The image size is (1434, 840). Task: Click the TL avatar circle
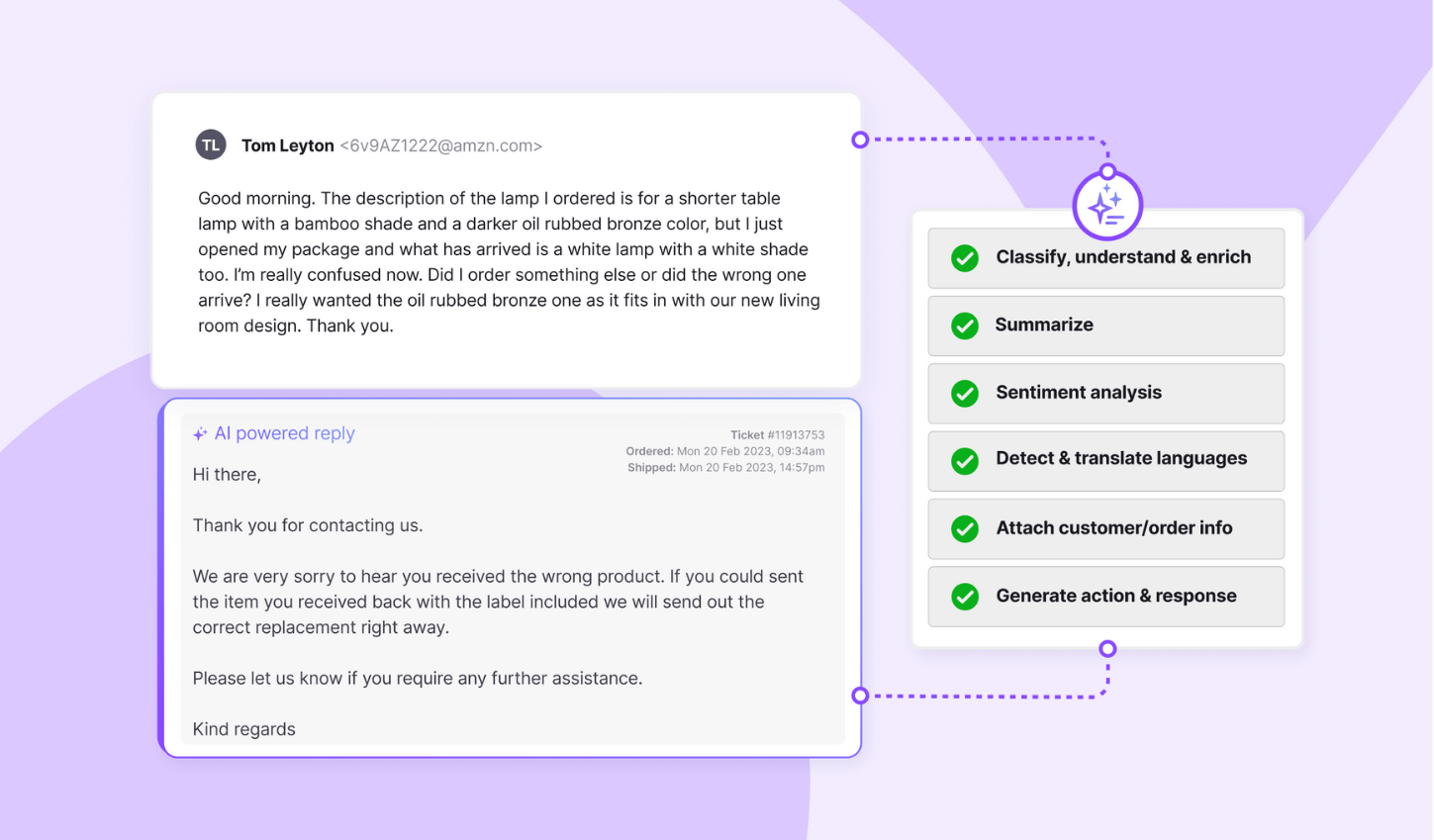(x=211, y=144)
